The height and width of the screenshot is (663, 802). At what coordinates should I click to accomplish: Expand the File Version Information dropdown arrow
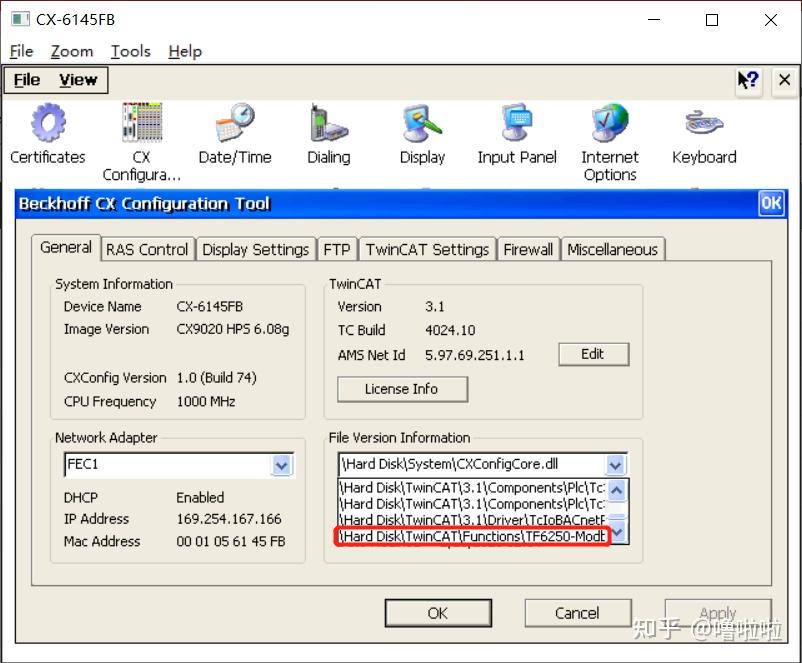[615, 465]
